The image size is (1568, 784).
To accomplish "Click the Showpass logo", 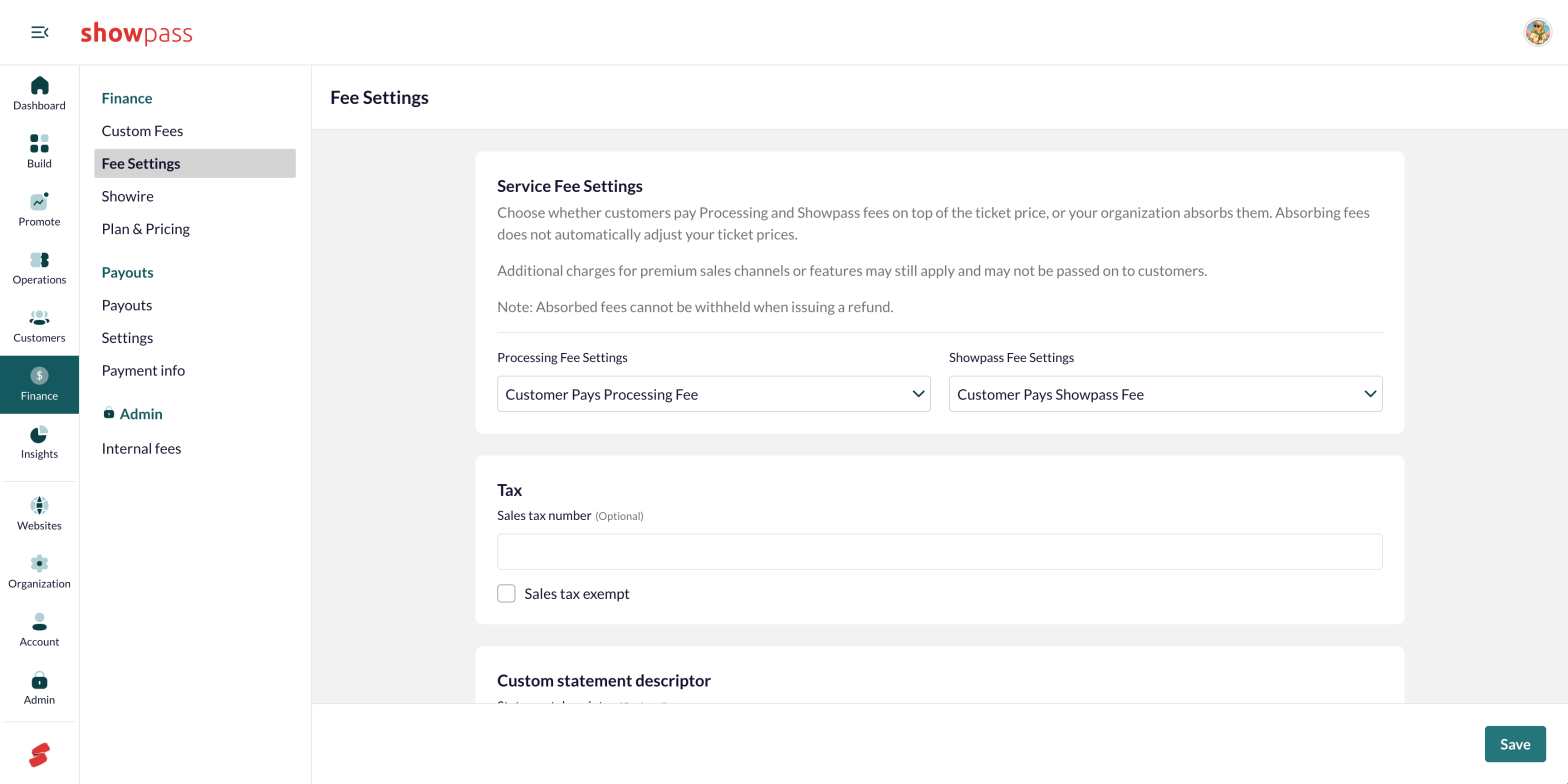I will (x=136, y=33).
